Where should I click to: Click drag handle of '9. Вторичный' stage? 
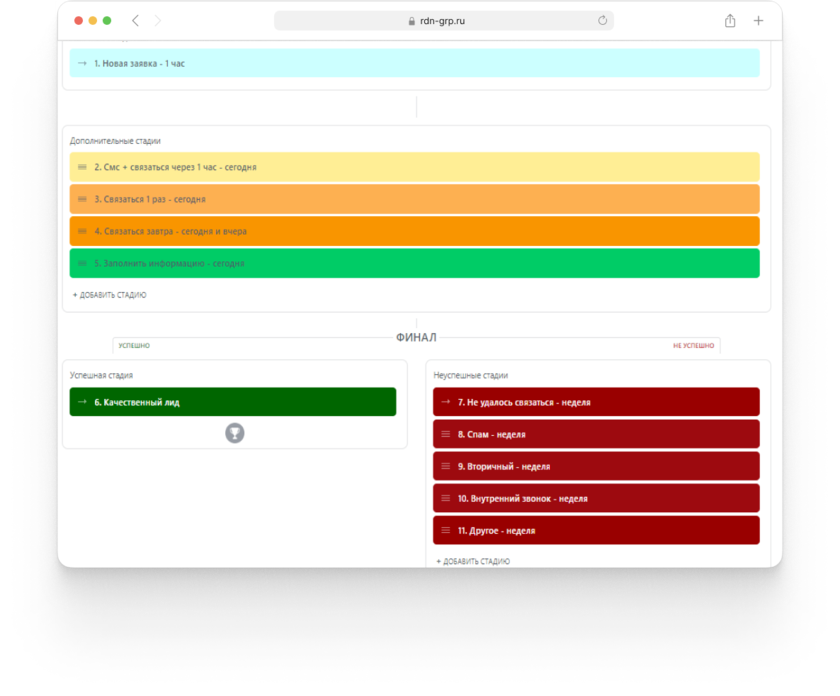point(446,466)
